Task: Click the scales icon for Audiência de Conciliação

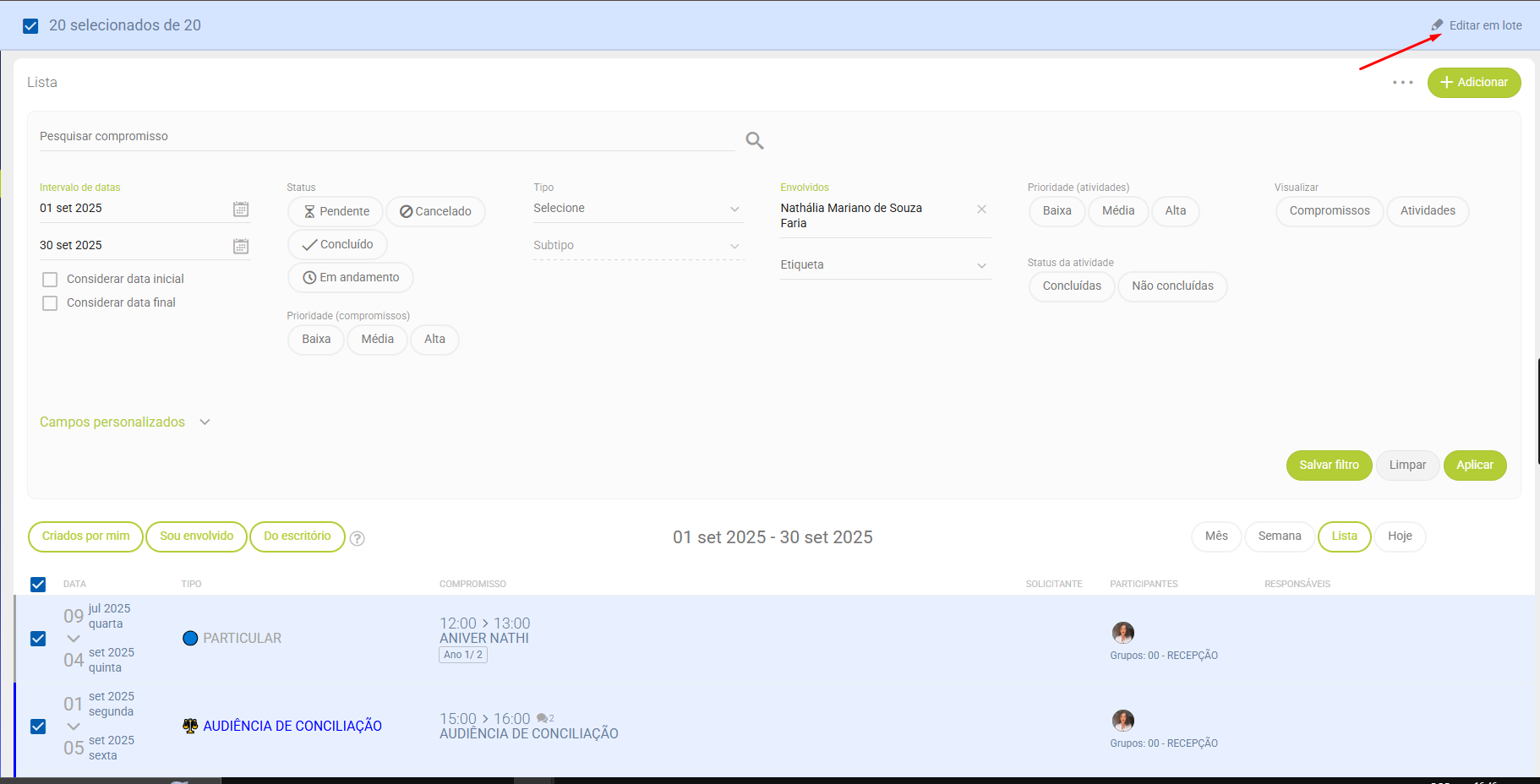Action: [x=190, y=726]
